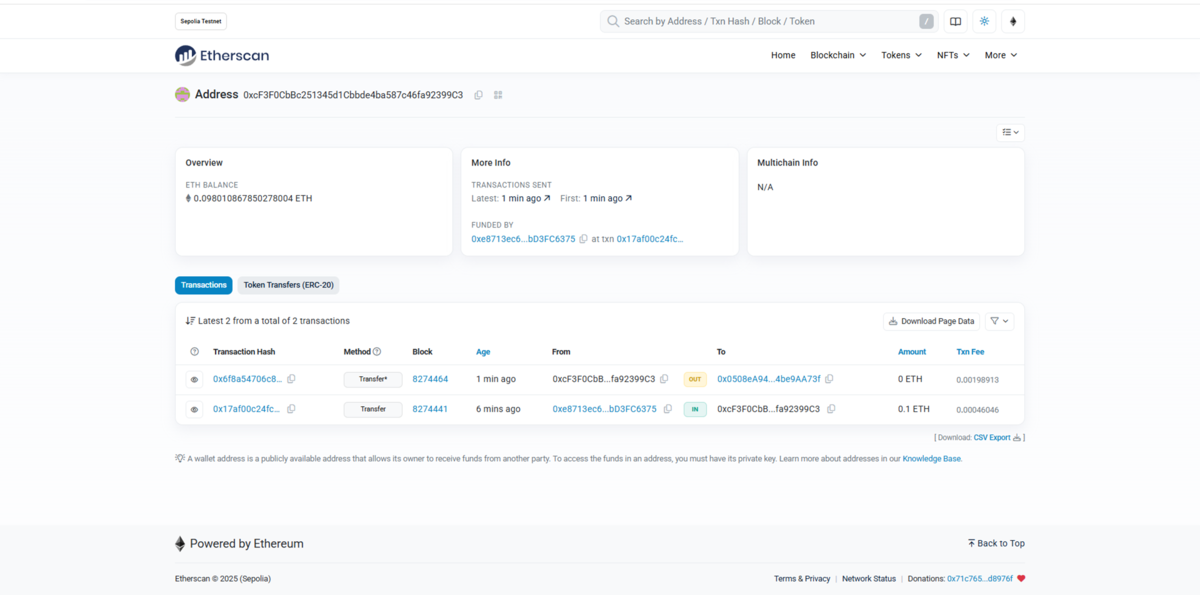The width and height of the screenshot is (1200, 595).
Task: Click the CSV Export link
Action: coord(992,438)
